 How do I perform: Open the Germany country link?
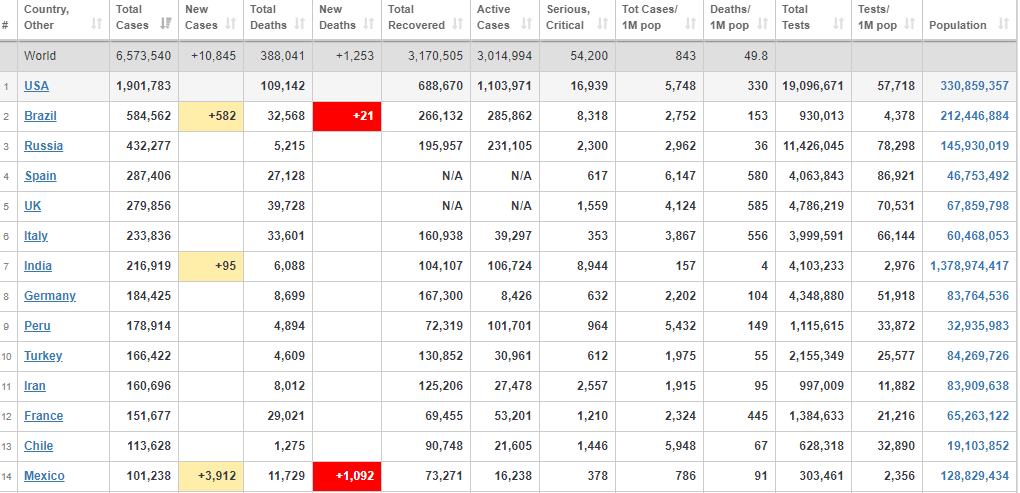(50, 295)
